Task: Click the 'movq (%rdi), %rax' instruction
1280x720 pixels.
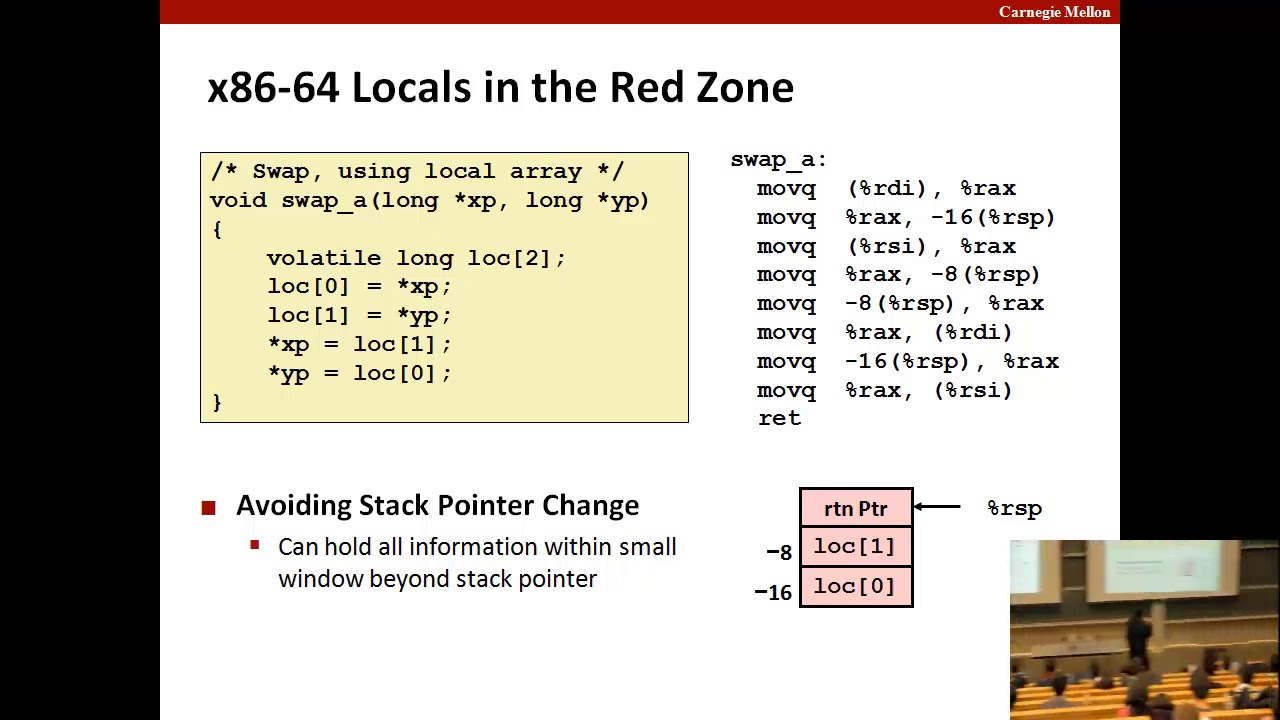Action: (x=886, y=189)
